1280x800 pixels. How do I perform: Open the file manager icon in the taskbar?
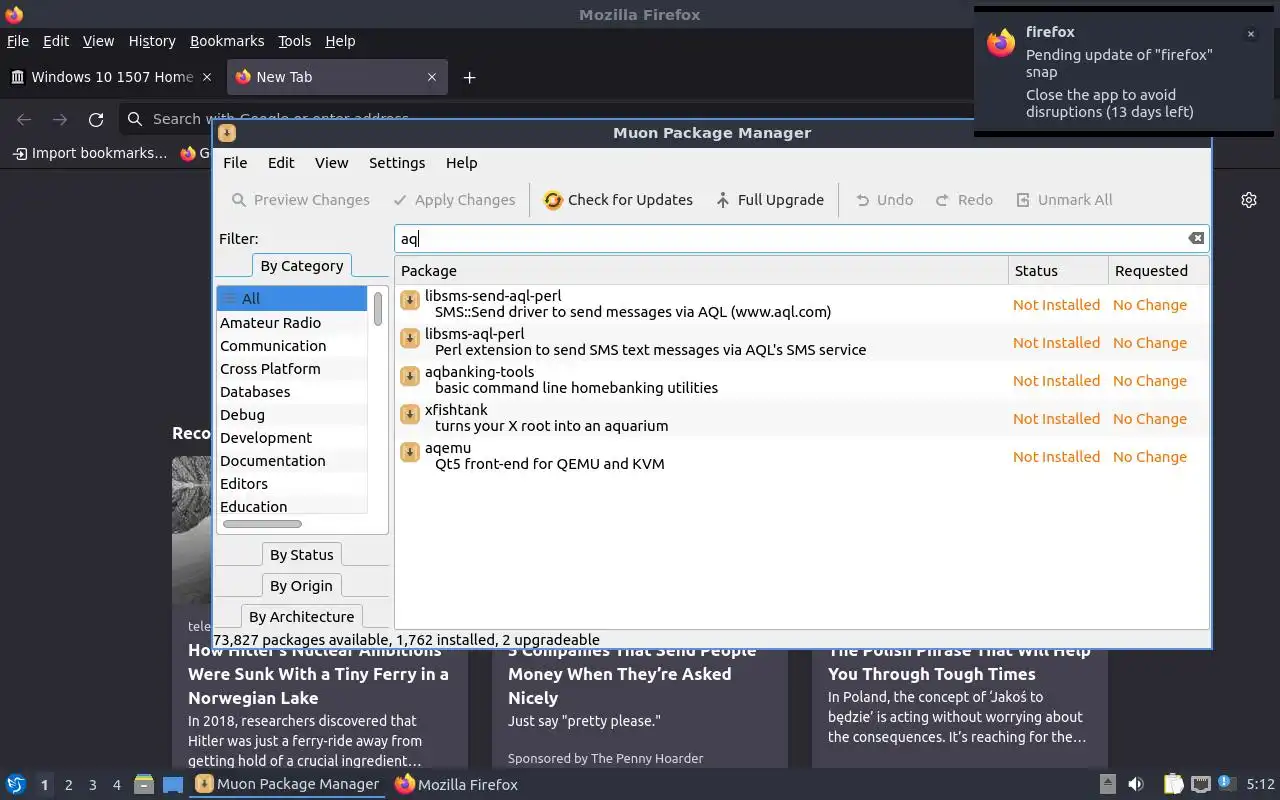tap(144, 784)
